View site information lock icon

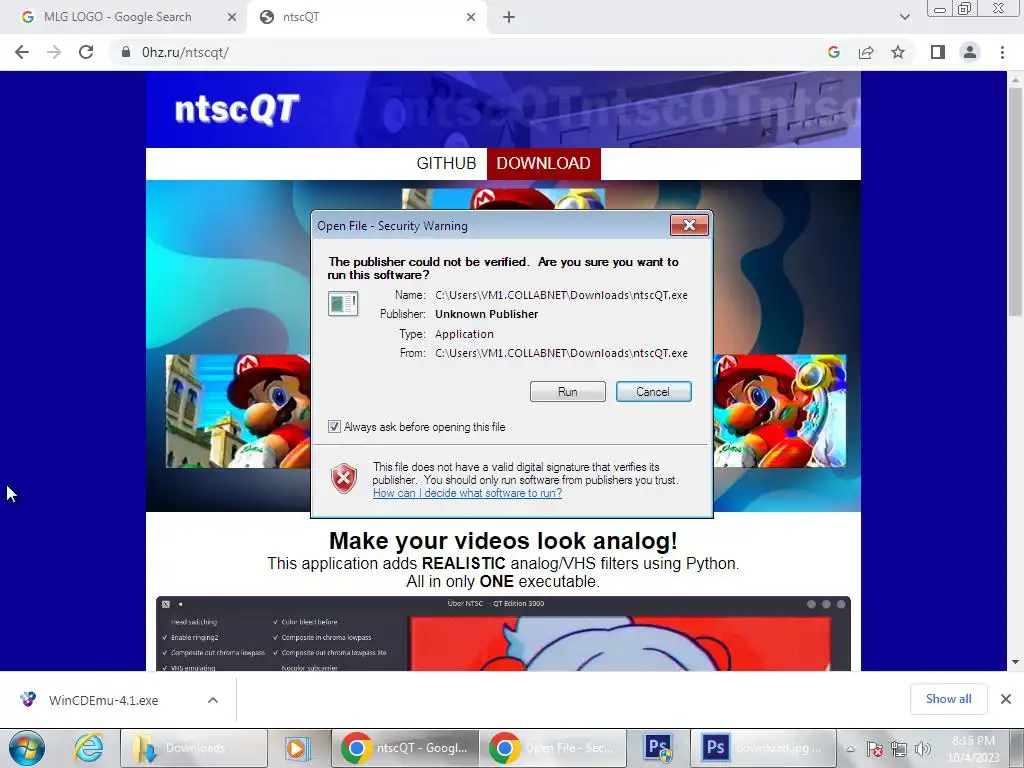click(x=125, y=52)
